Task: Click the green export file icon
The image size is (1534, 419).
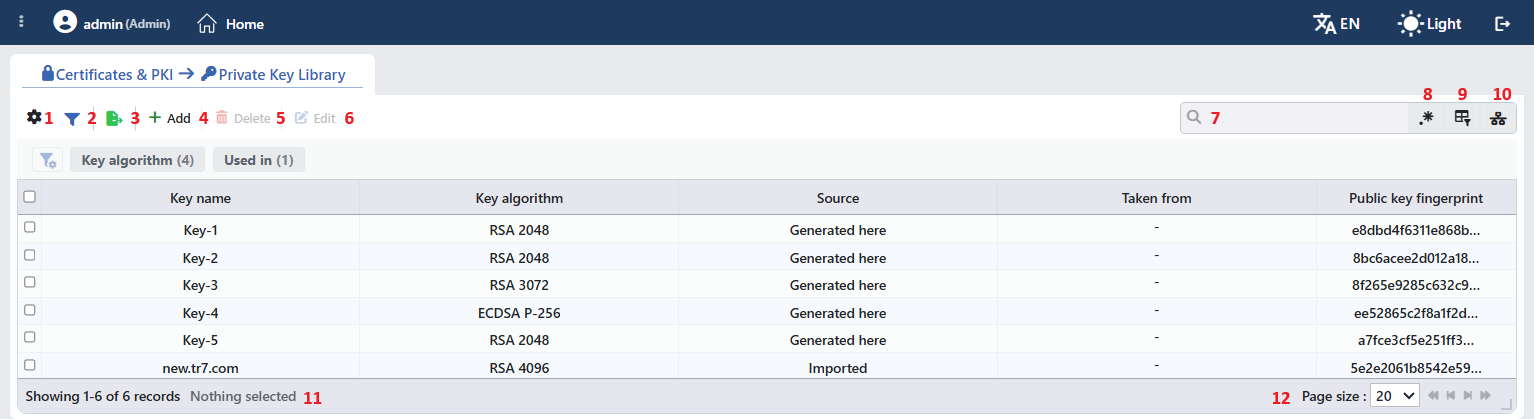Action: coord(114,118)
